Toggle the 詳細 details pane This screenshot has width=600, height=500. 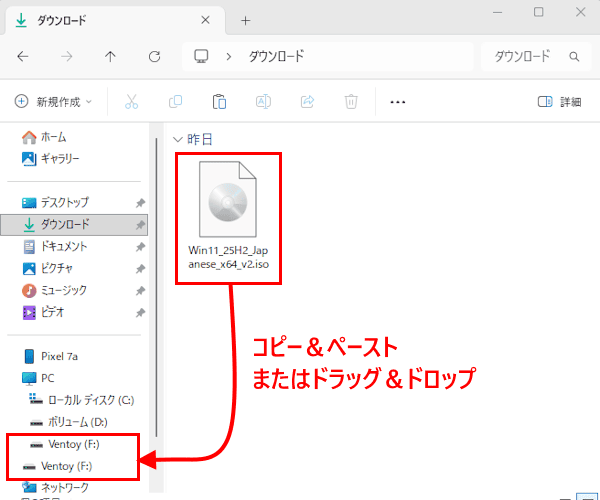(559, 102)
